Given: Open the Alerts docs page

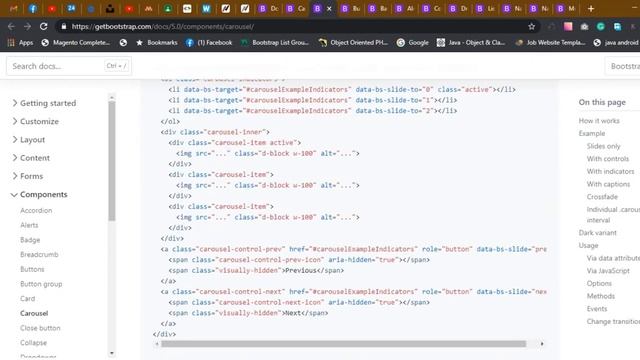Looking at the screenshot, I should point(29,225).
